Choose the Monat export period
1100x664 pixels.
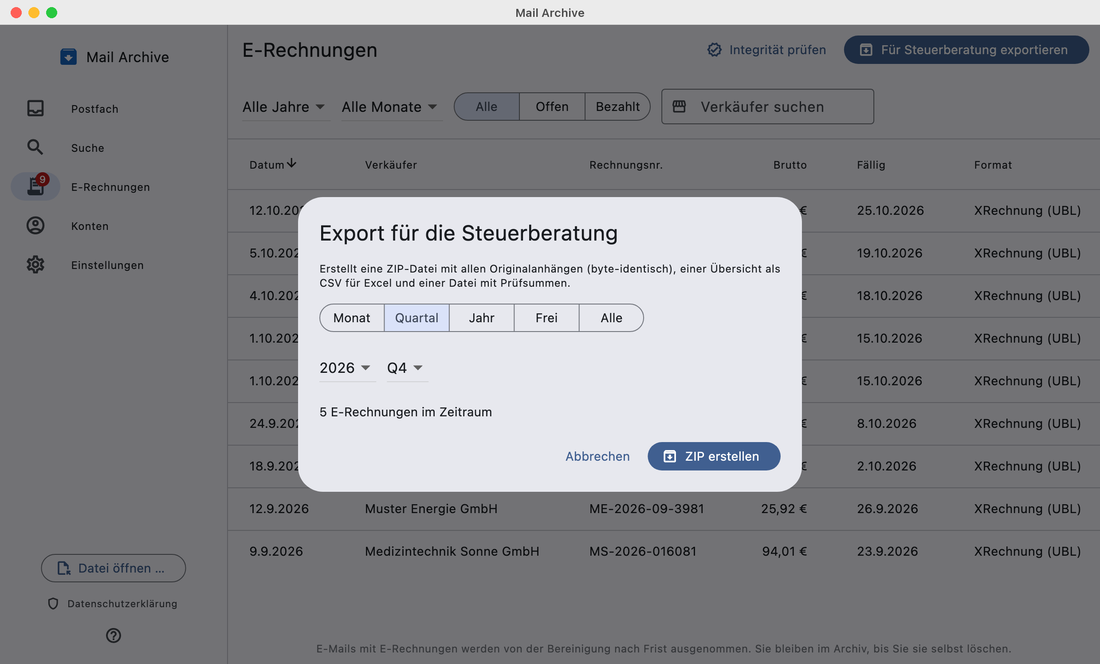tap(351, 318)
